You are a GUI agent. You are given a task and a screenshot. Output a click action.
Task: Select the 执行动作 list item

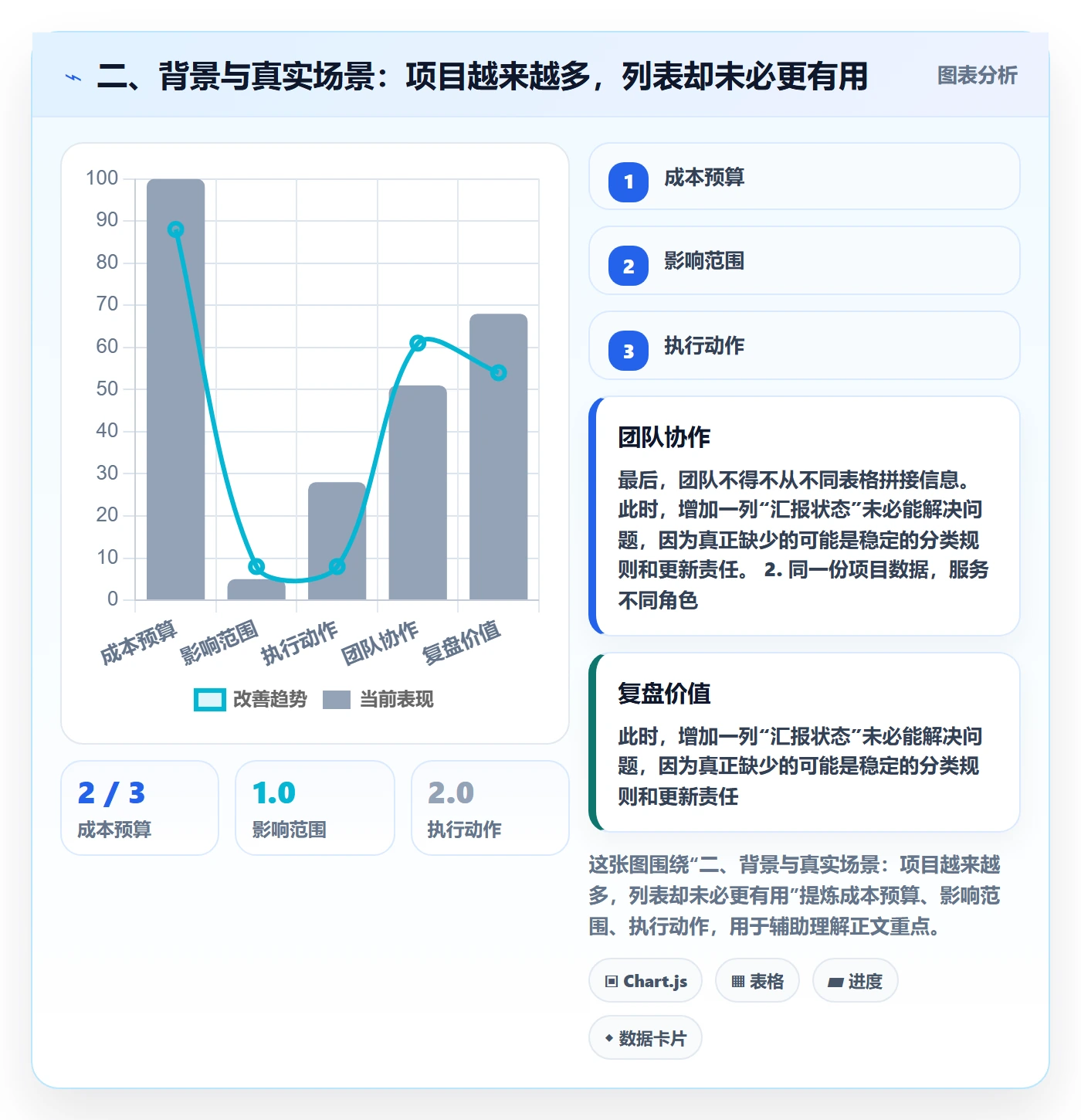click(804, 345)
